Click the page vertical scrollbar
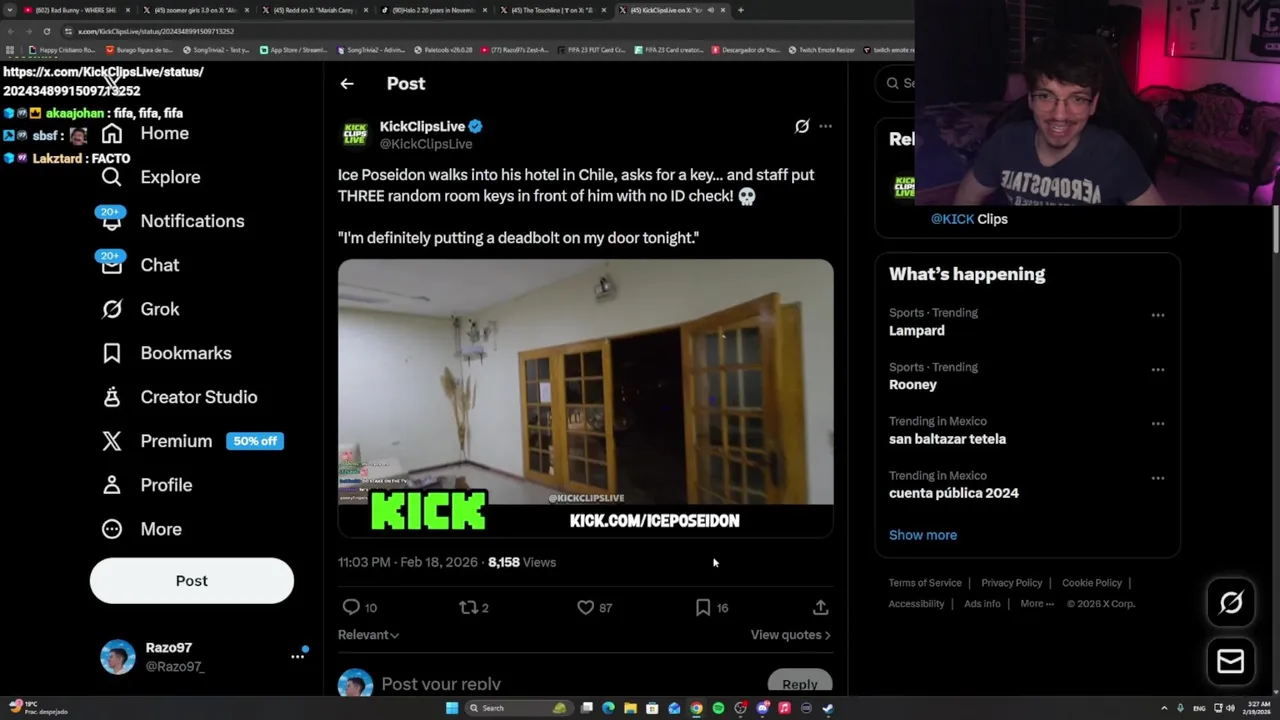The height and width of the screenshot is (720, 1280). tap(1276, 230)
